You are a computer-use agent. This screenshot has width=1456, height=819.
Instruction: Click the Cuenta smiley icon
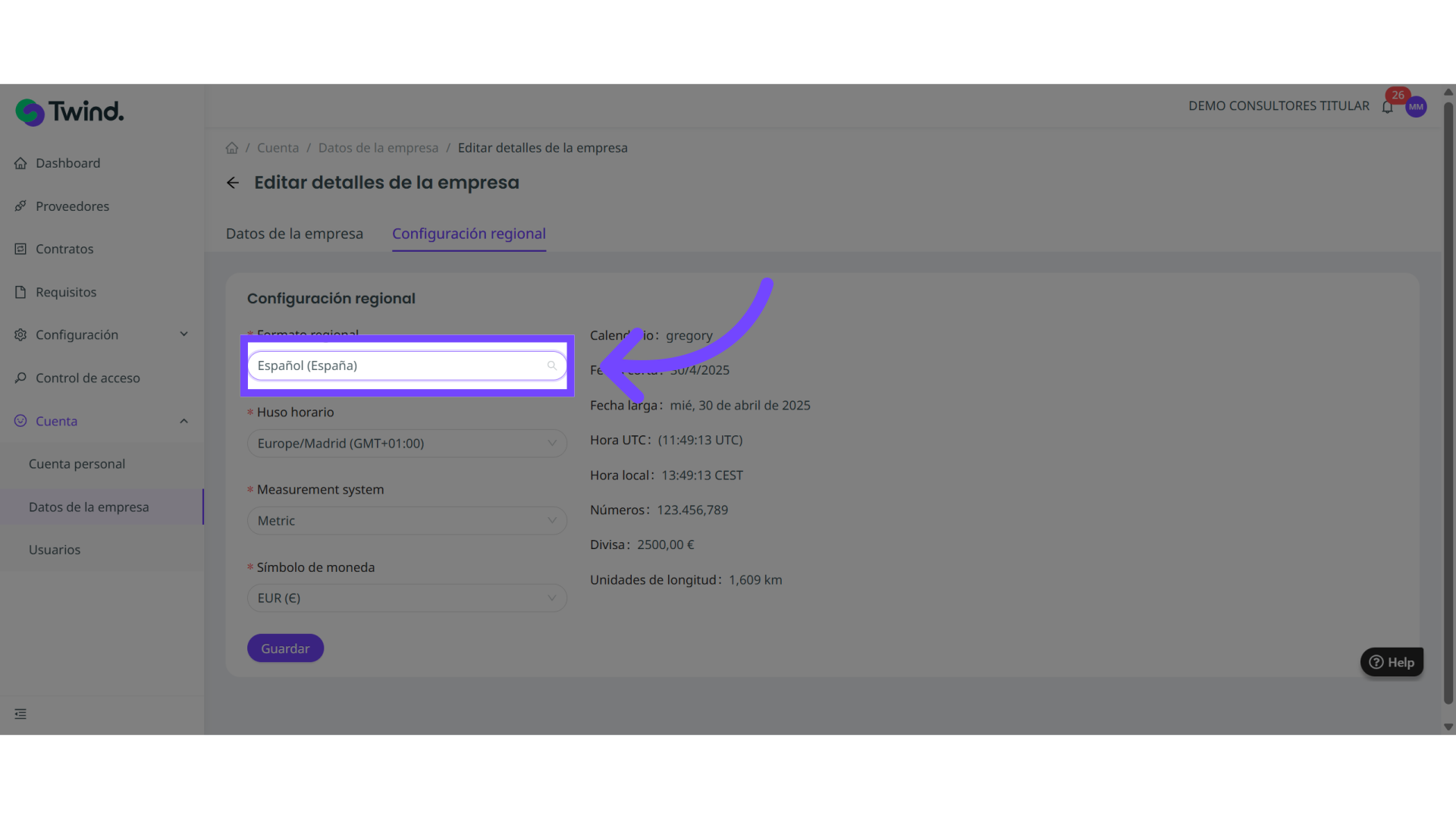tap(20, 421)
